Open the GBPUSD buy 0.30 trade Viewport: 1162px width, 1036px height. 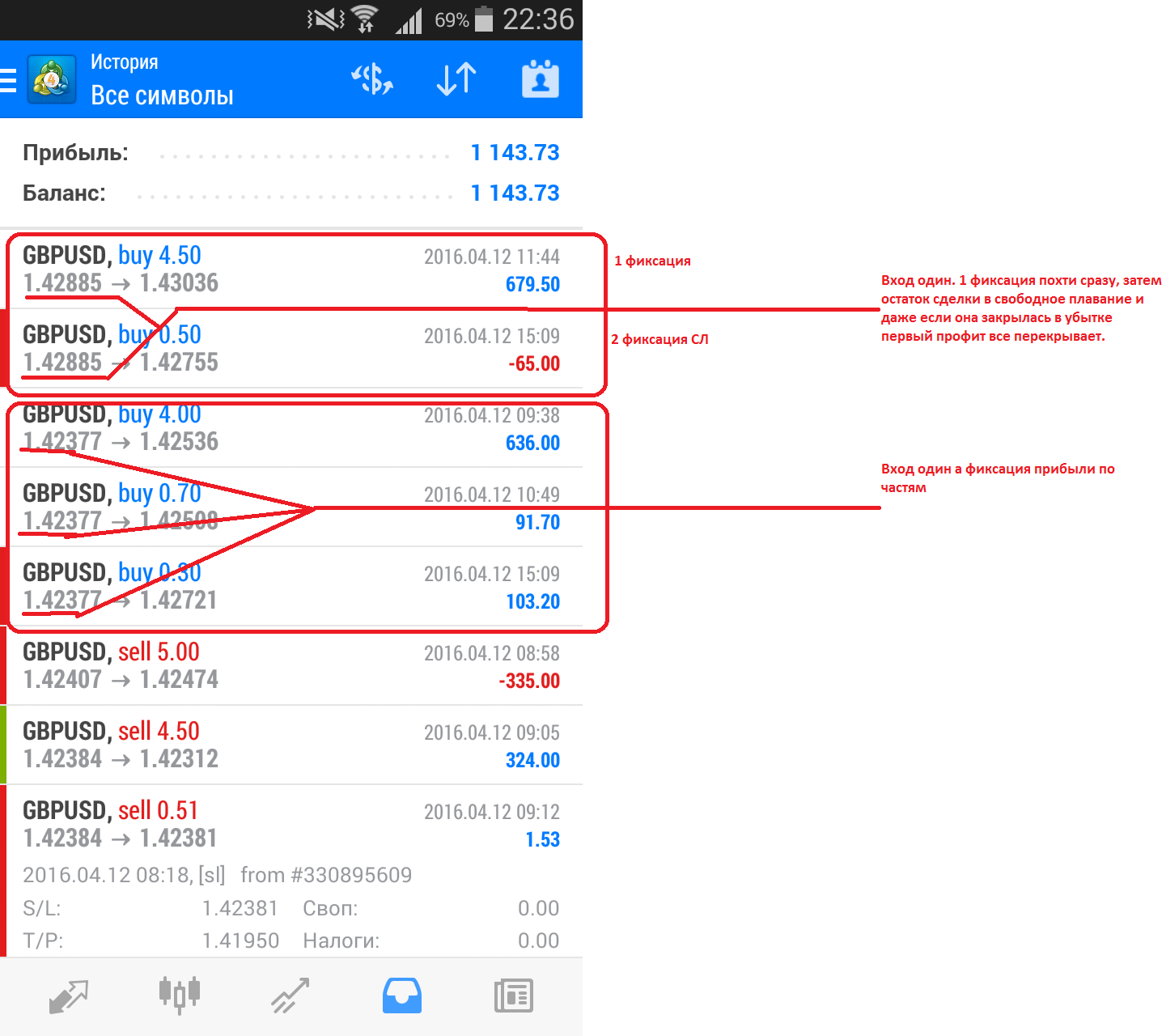pyautogui.click(x=291, y=587)
